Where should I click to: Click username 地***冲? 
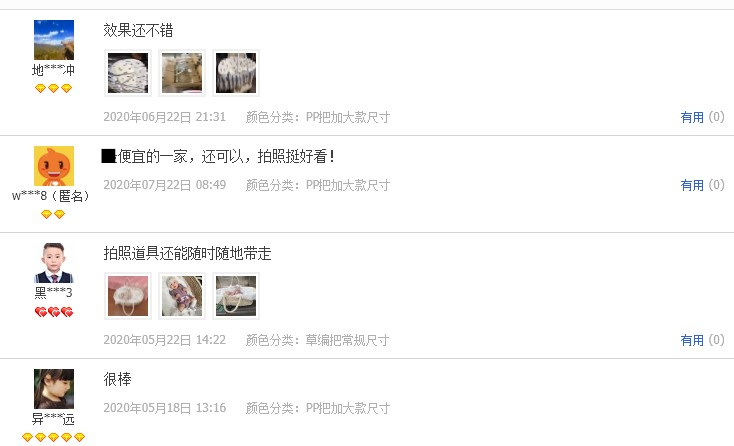[53, 70]
